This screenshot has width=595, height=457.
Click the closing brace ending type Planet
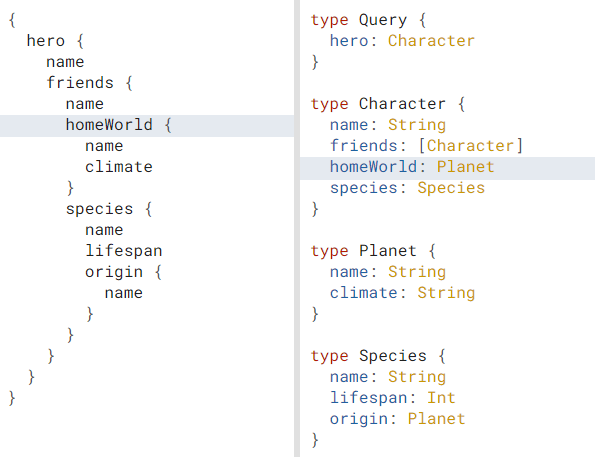click(x=315, y=314)
